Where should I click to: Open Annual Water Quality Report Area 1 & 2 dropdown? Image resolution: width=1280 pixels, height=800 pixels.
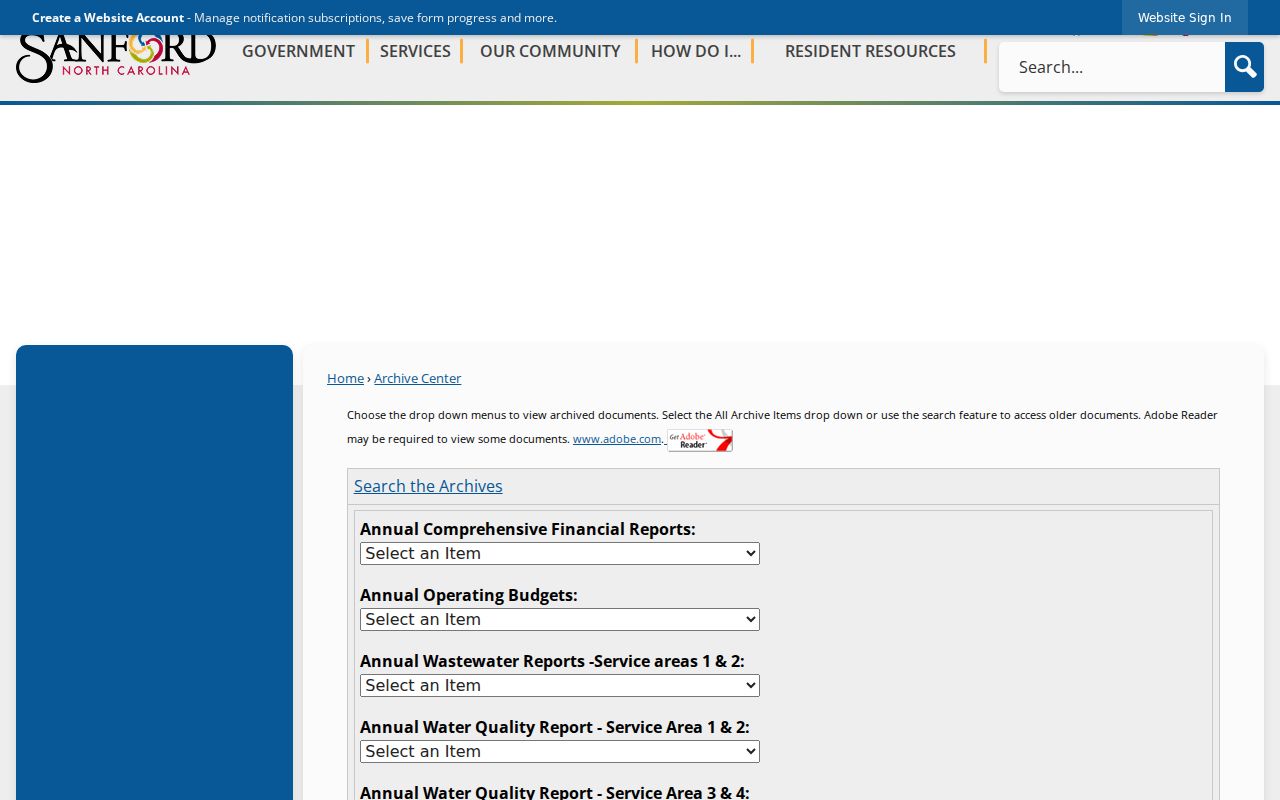click(560, 751)
